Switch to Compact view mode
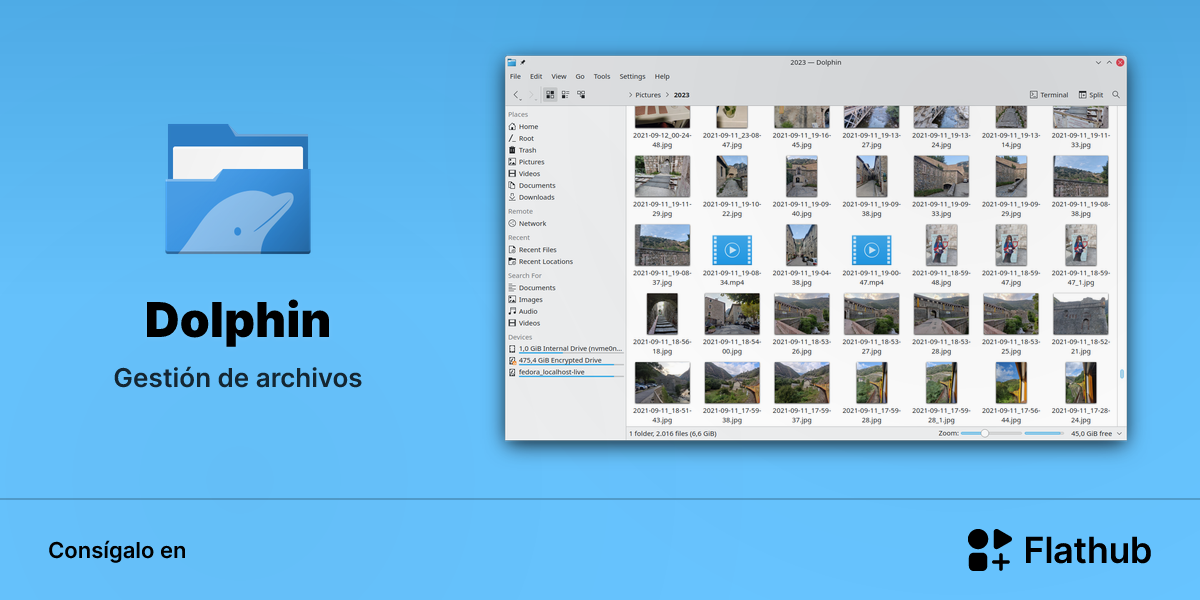The image size is (1200, 600). coord(565,95)
